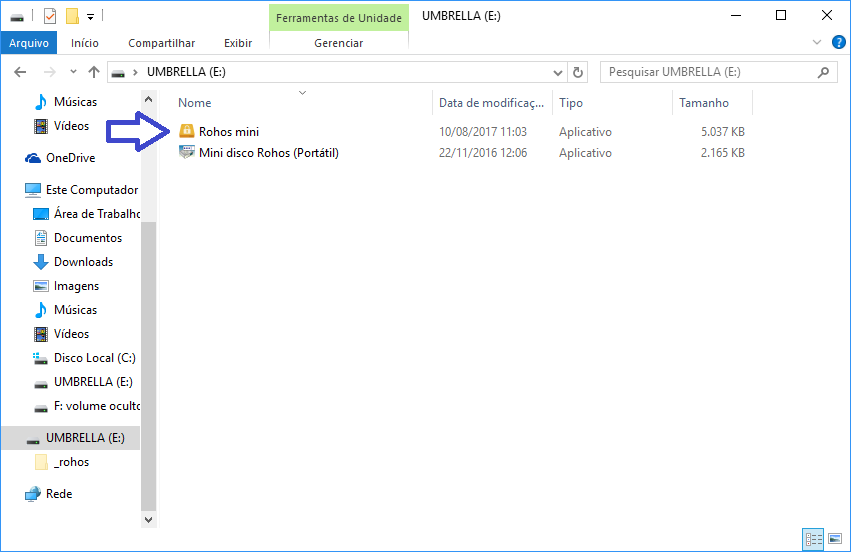This screenshot has width=851, height=552.
Task: Select the Ferramentas de Unidade contextual tab
Action: tap(339, 18)
